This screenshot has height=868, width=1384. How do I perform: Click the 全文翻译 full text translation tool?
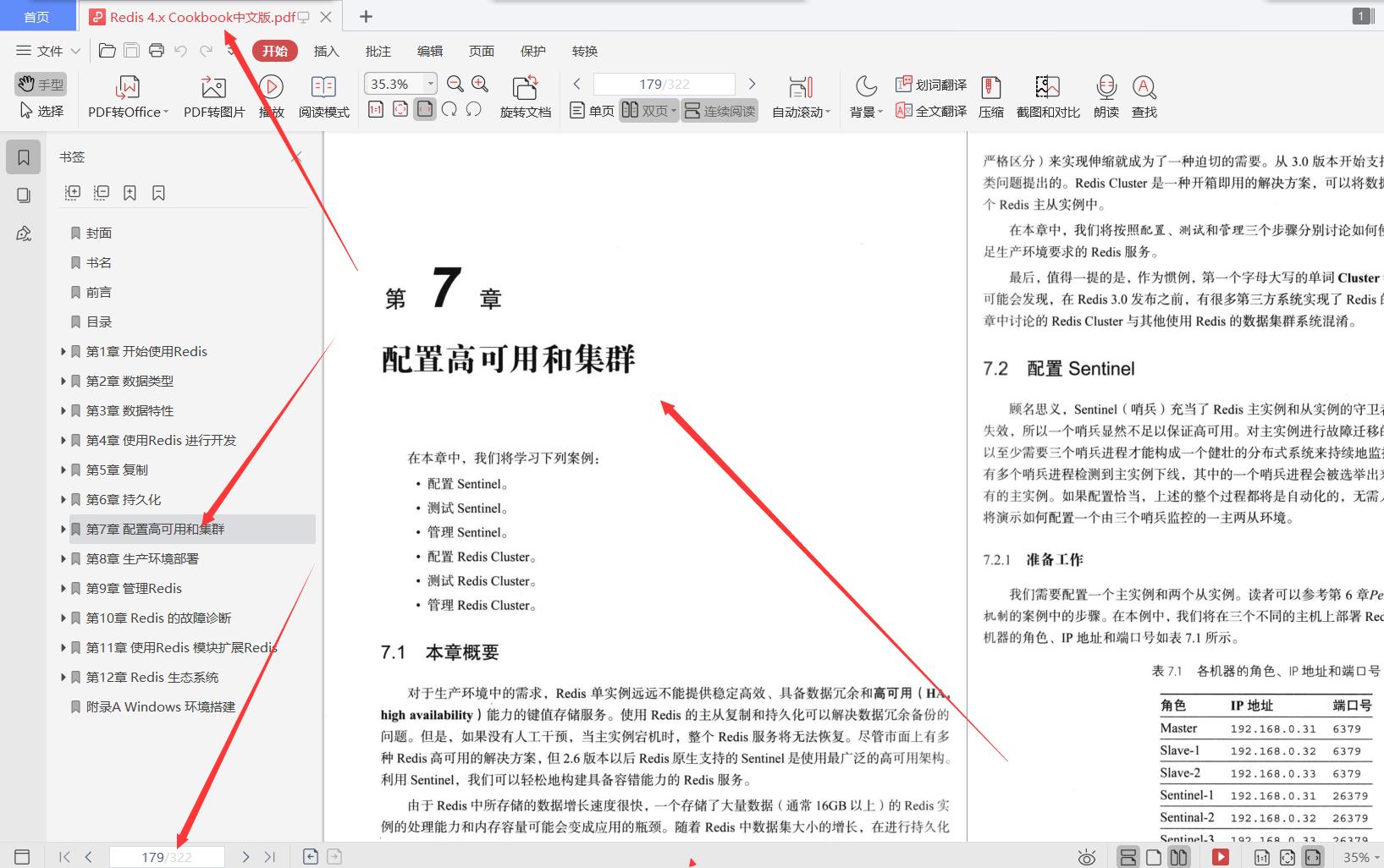pyautogui.click(x=931, y=110)
